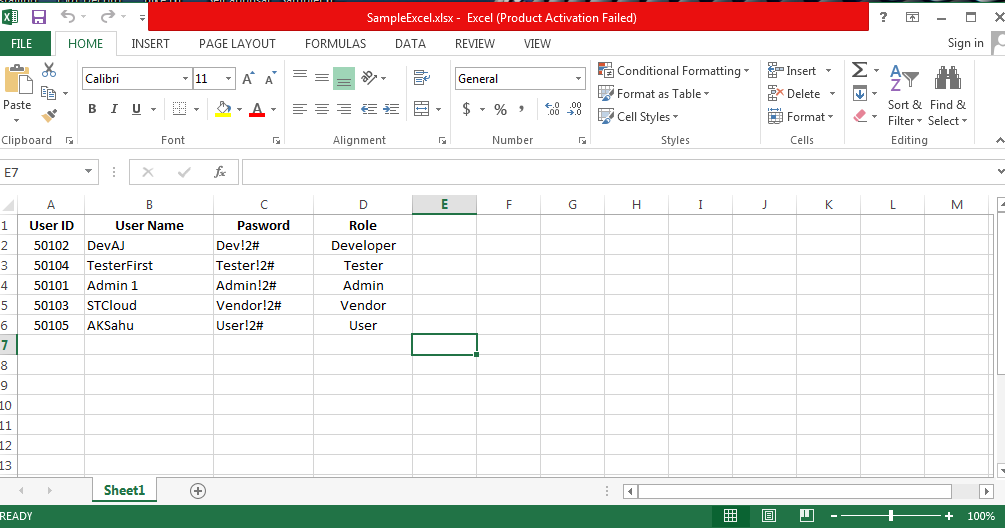
Task: Toggle Underline formatting
Action: click(x=136, y=109)
